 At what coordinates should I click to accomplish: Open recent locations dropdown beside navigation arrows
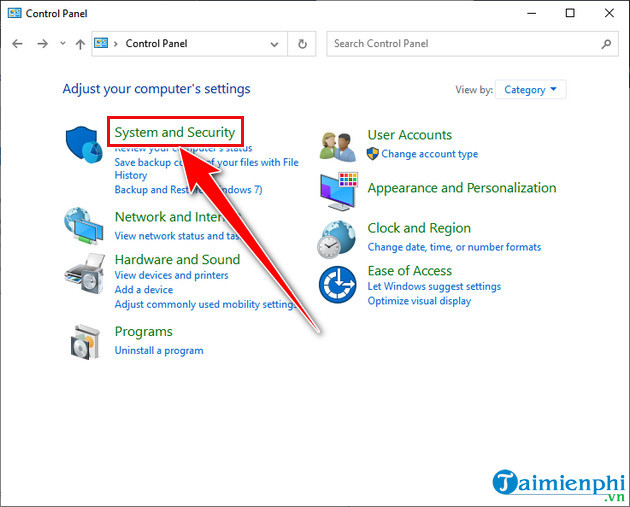(62, 44)
